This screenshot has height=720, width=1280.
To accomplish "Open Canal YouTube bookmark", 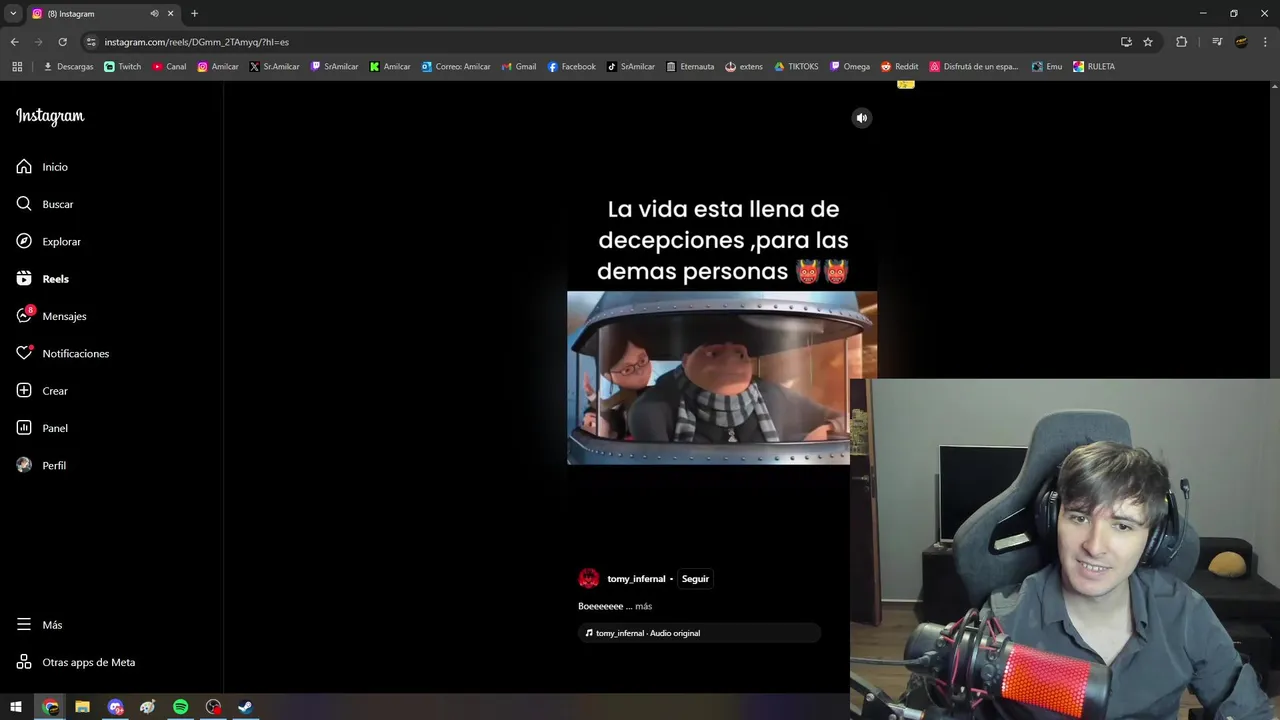I will [169, 67].
